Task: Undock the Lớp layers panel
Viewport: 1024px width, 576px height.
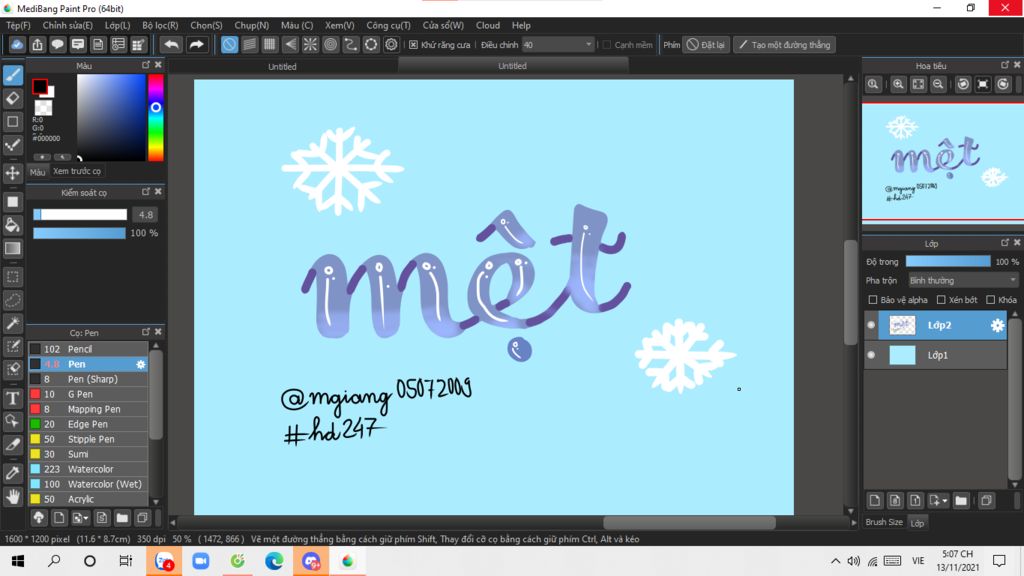Action: 1004,243
